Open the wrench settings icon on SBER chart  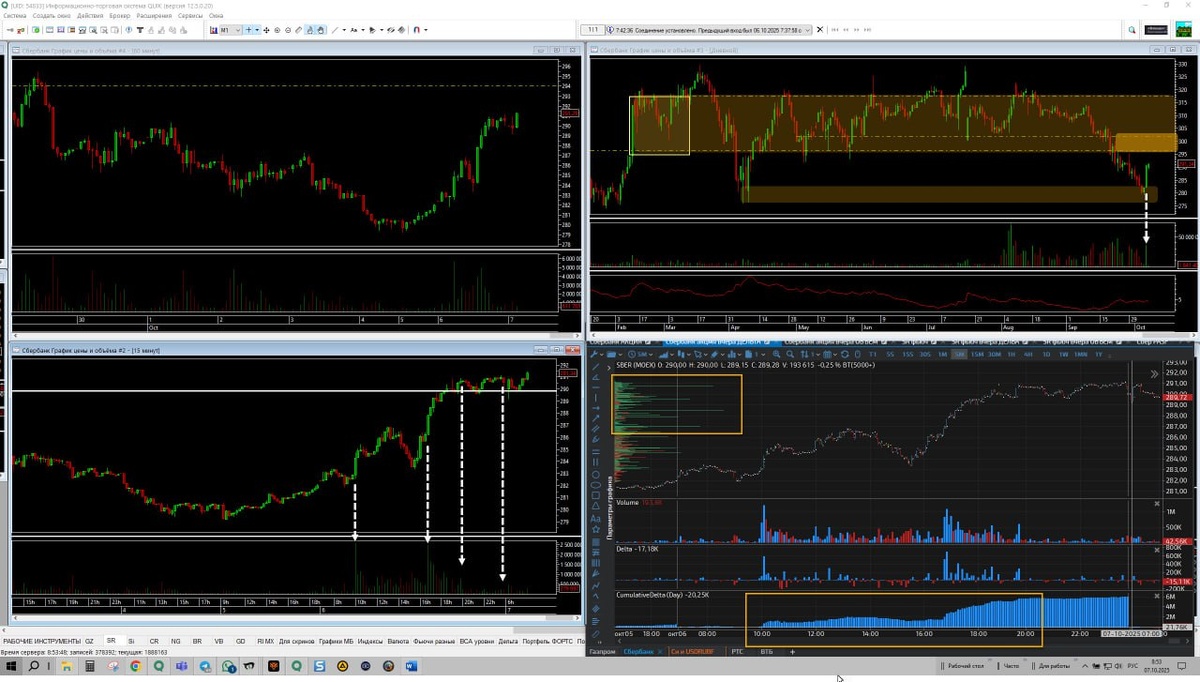593,354
